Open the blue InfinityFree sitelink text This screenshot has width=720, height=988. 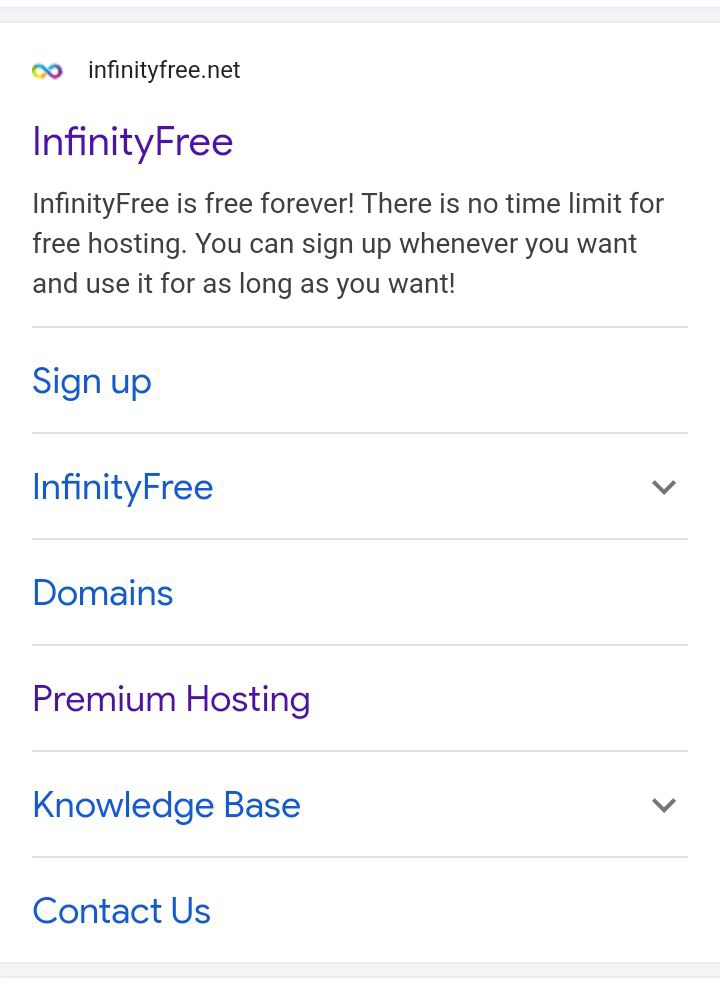(x=122, y=487)
